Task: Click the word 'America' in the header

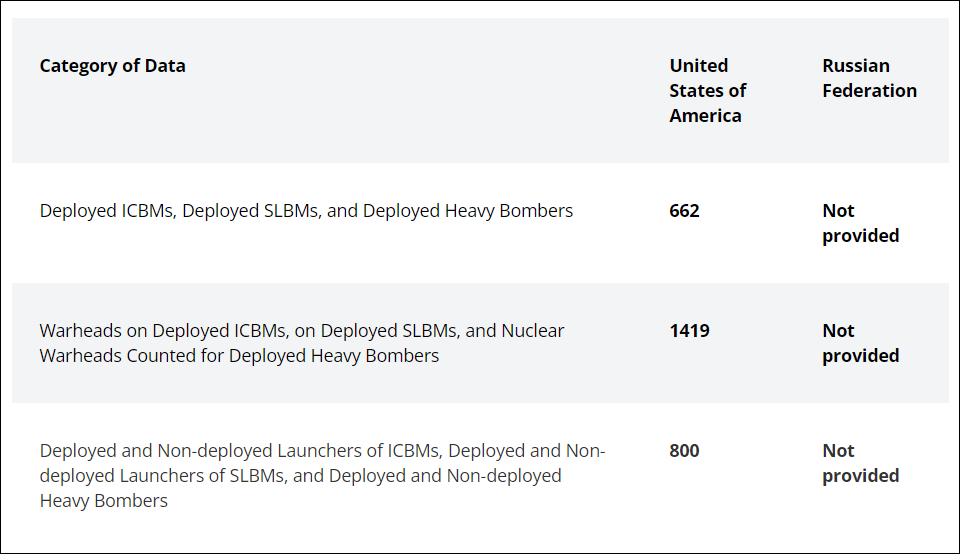Action: tap(705, 116)
